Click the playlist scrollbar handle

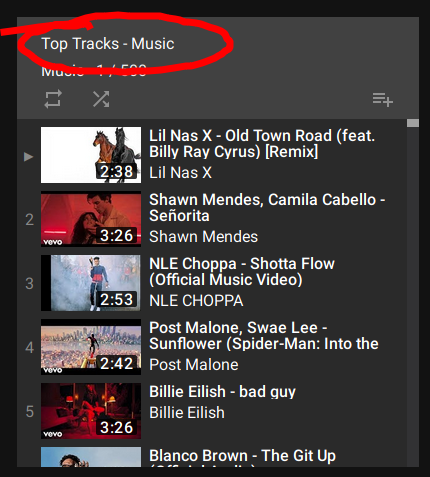[x=413, y=123]
